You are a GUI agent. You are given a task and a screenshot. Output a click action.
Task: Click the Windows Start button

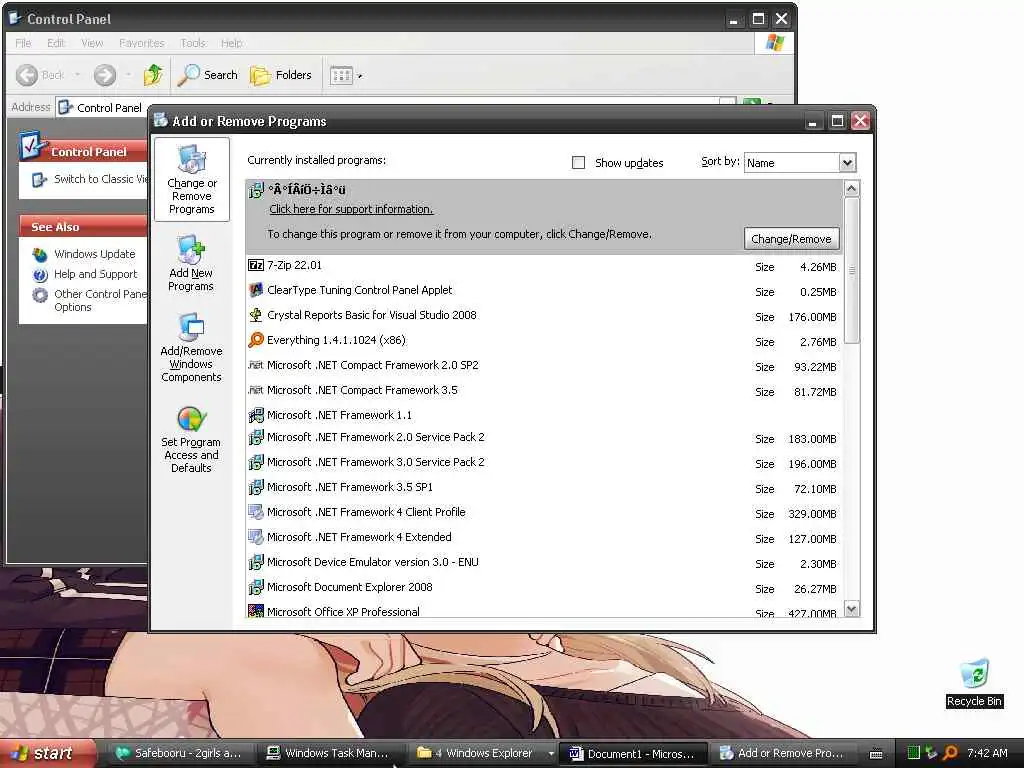[x=46, y=753]
